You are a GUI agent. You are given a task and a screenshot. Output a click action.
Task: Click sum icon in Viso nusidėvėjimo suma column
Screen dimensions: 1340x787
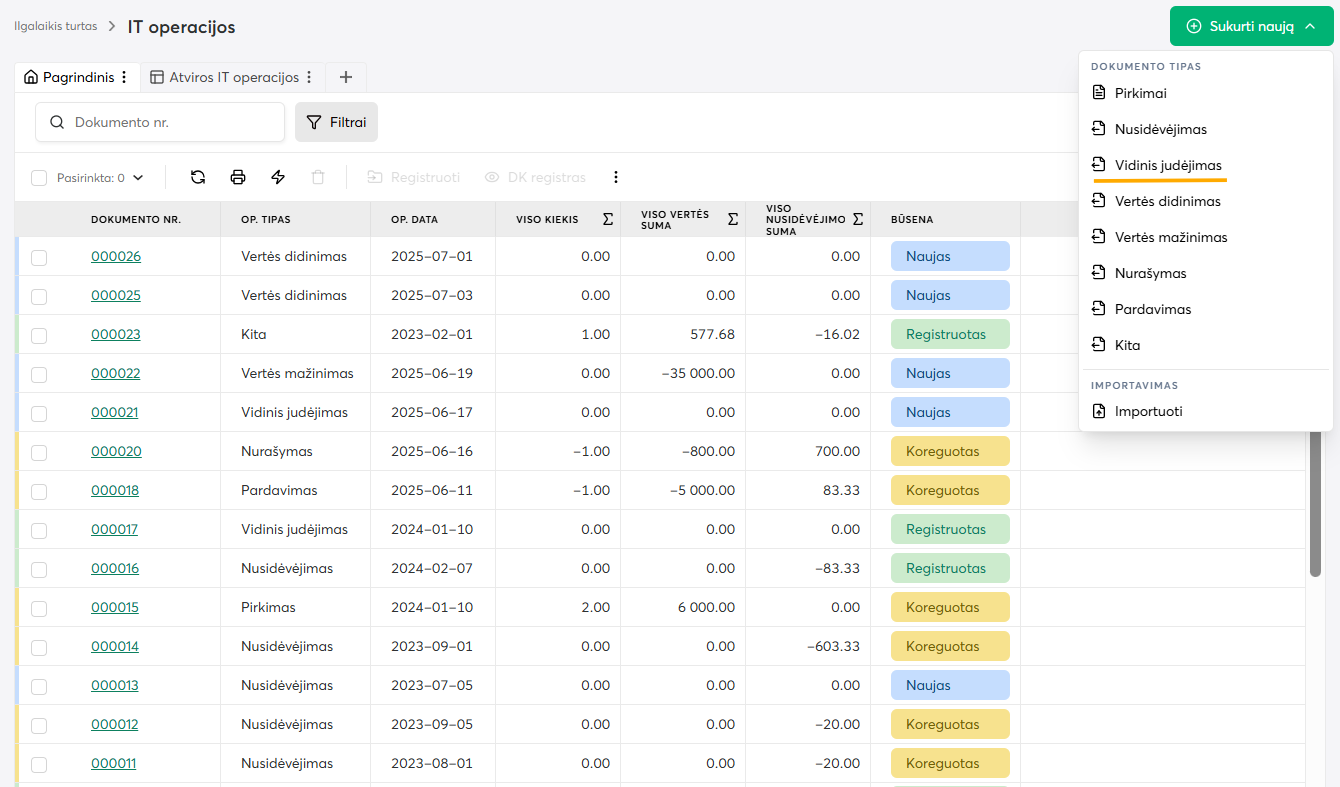click(858, 219)
